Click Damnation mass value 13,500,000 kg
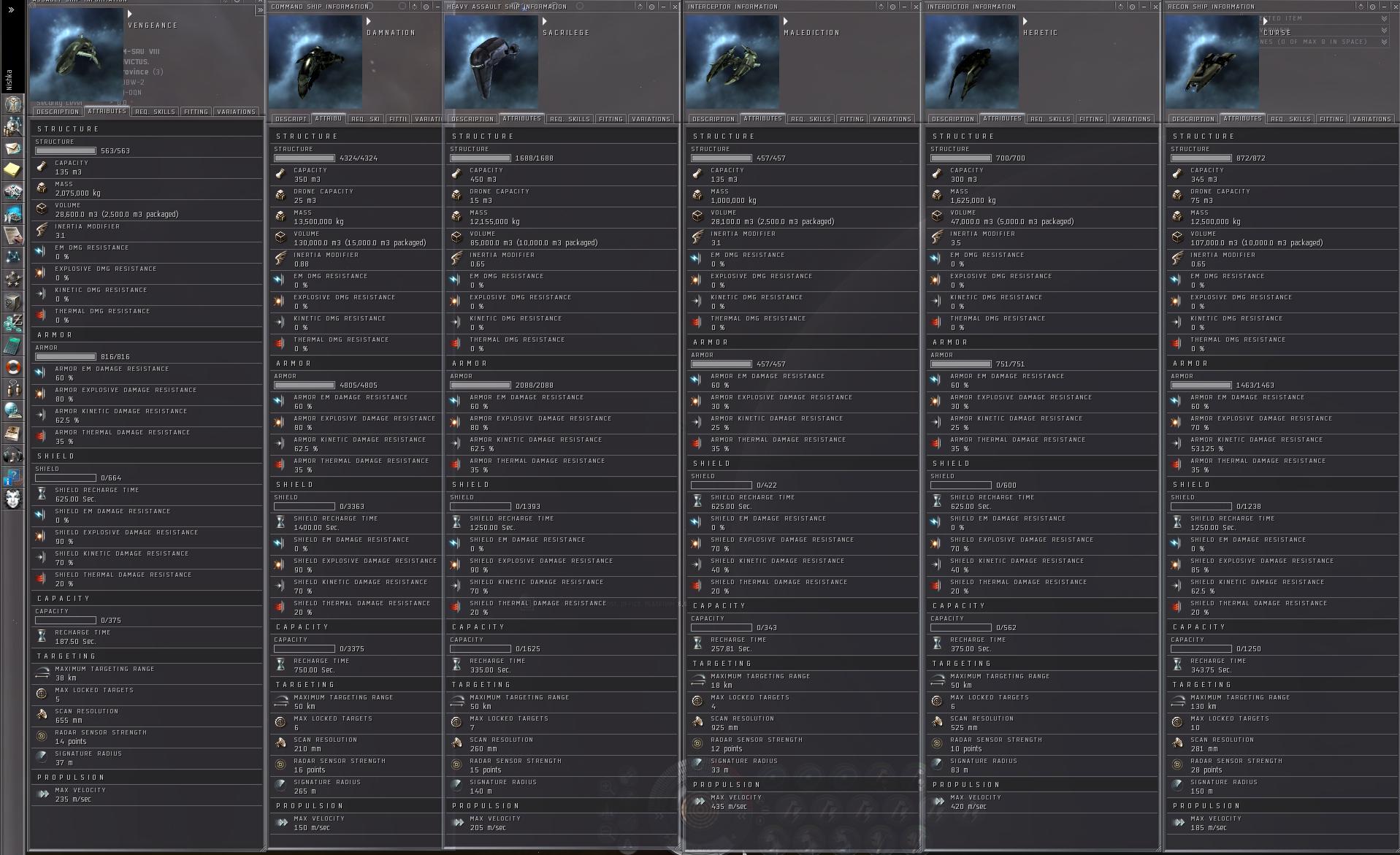 pyautogui.click(x=318, y=222)
